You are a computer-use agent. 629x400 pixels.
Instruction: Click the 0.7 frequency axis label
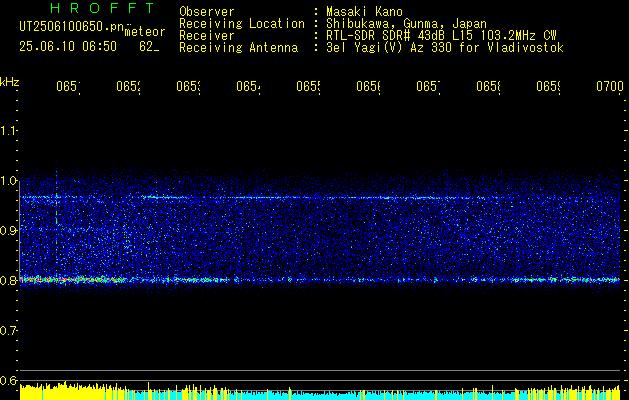(8, 331)
